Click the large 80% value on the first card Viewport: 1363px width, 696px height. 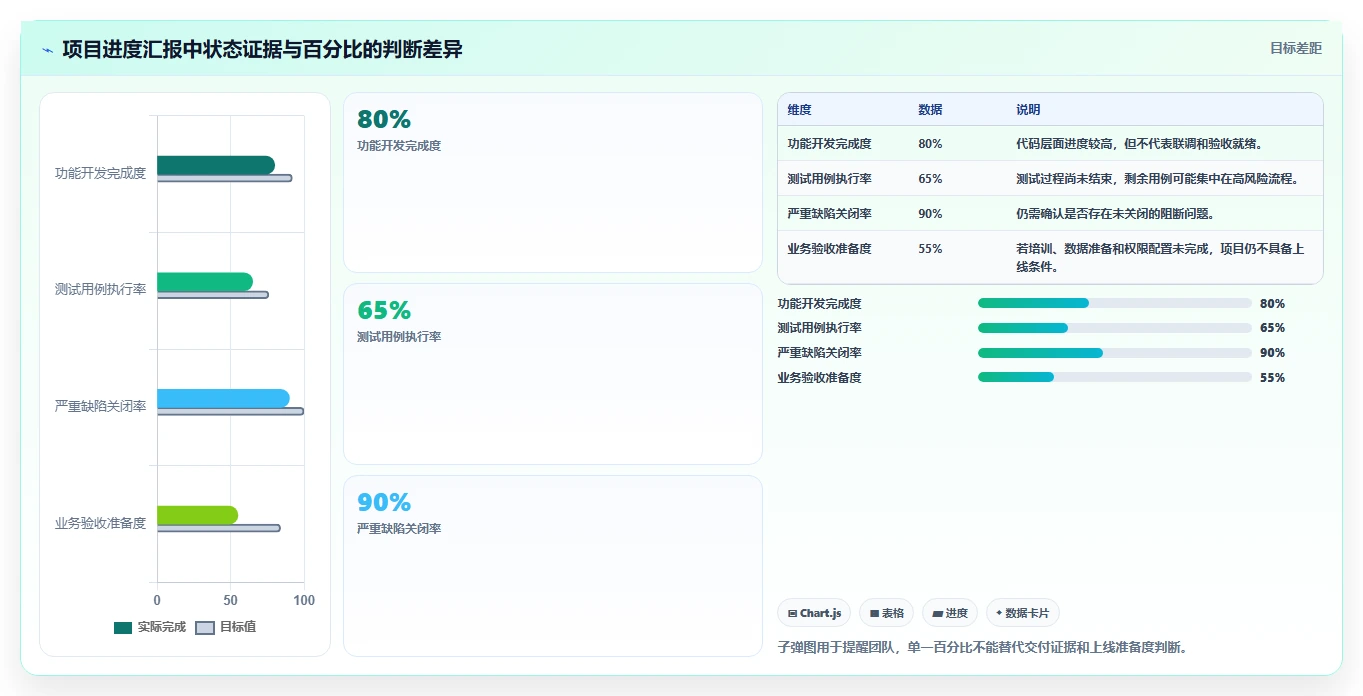384,119
